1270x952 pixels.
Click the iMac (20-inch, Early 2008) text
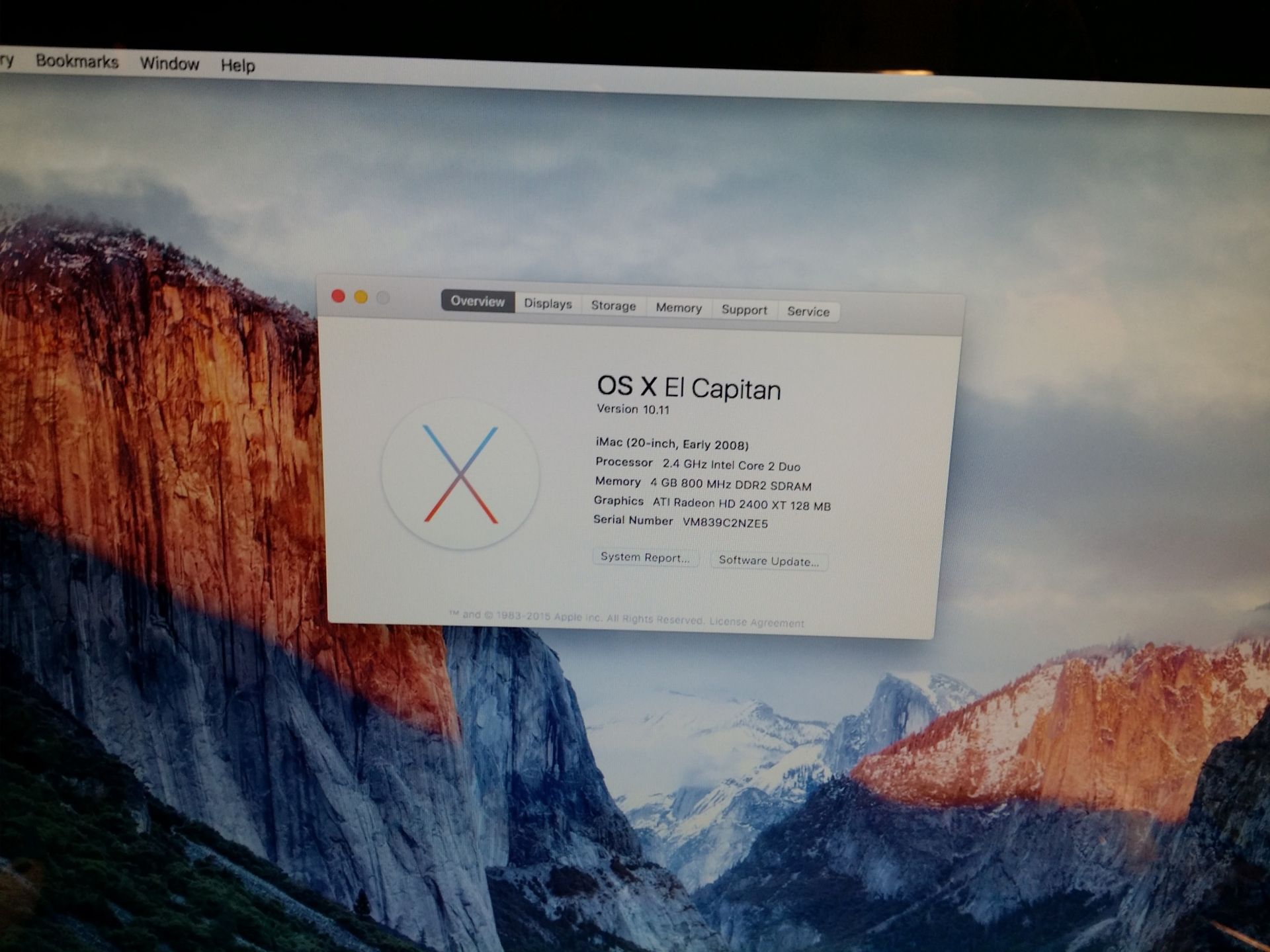[x=672, y=445]
